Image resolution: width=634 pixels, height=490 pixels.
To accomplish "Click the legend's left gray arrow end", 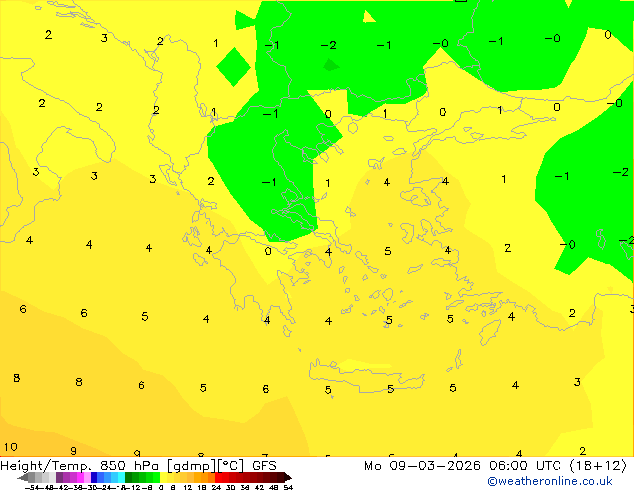I will [23, 478].
